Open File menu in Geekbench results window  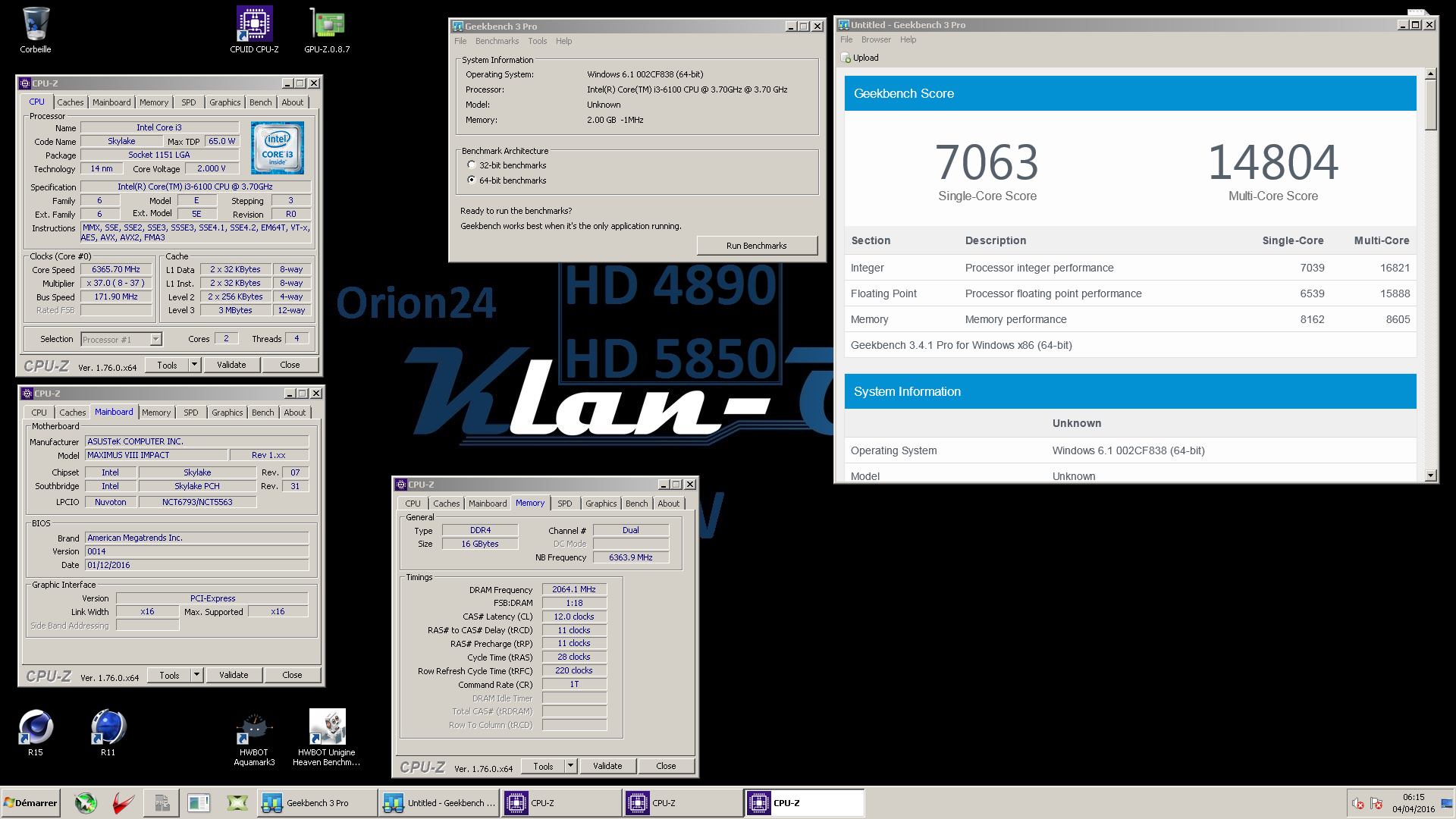846,39
